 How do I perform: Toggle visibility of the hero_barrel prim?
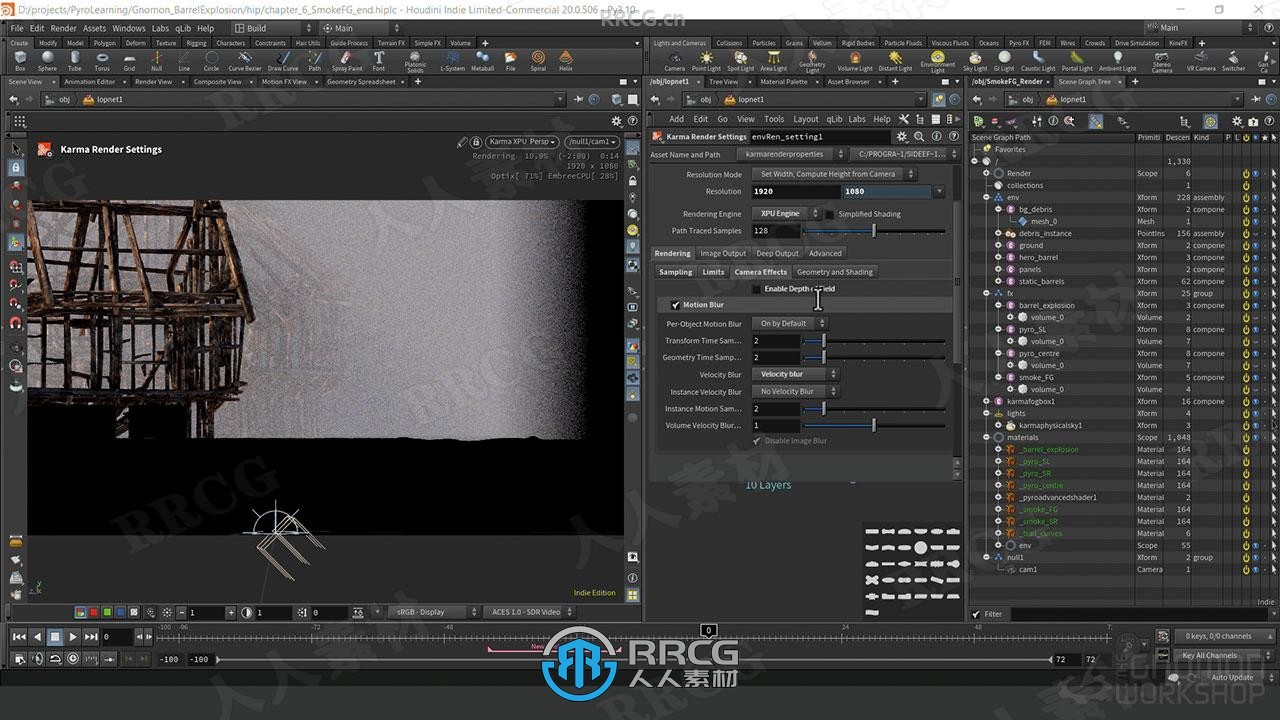(1256, 257)
